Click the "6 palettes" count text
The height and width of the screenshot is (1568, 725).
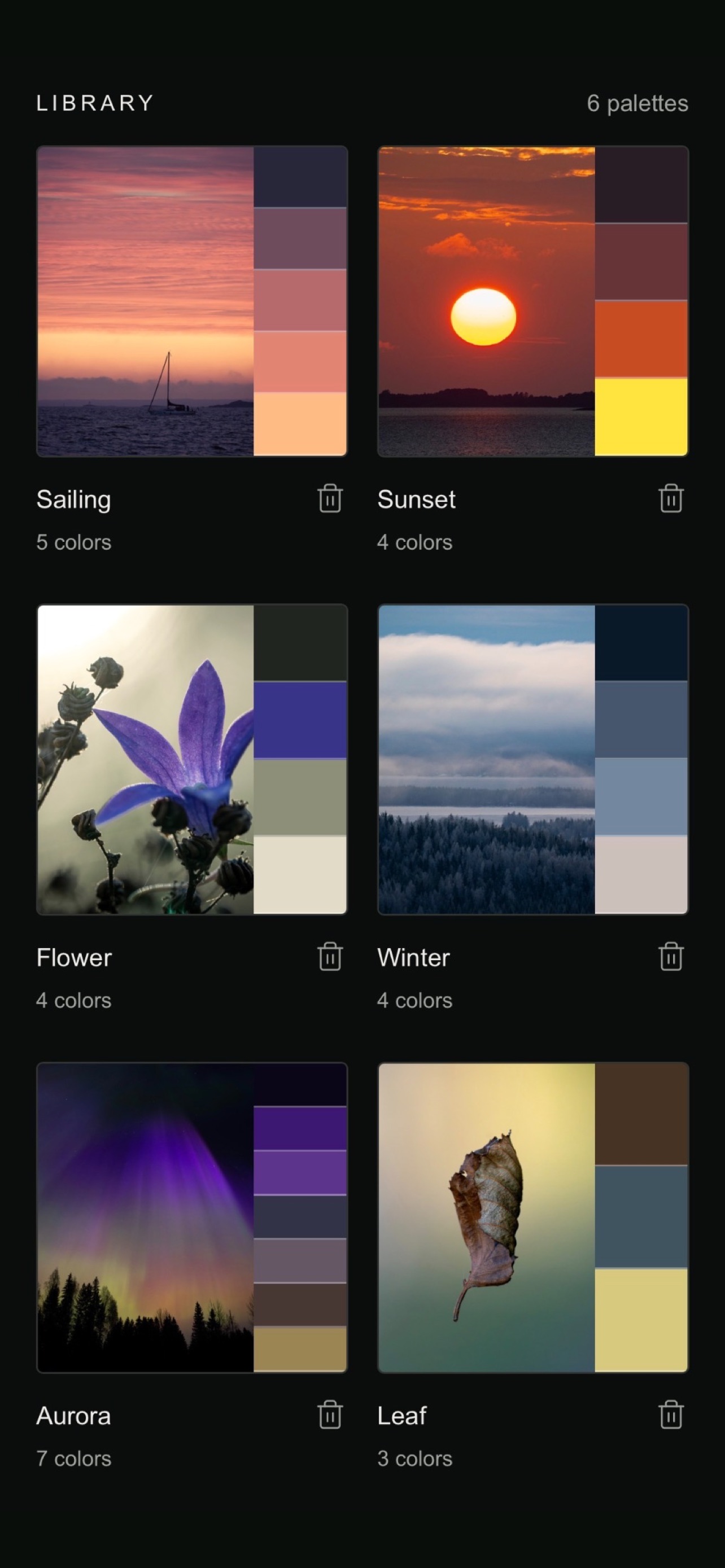click(x=637, y=103)
